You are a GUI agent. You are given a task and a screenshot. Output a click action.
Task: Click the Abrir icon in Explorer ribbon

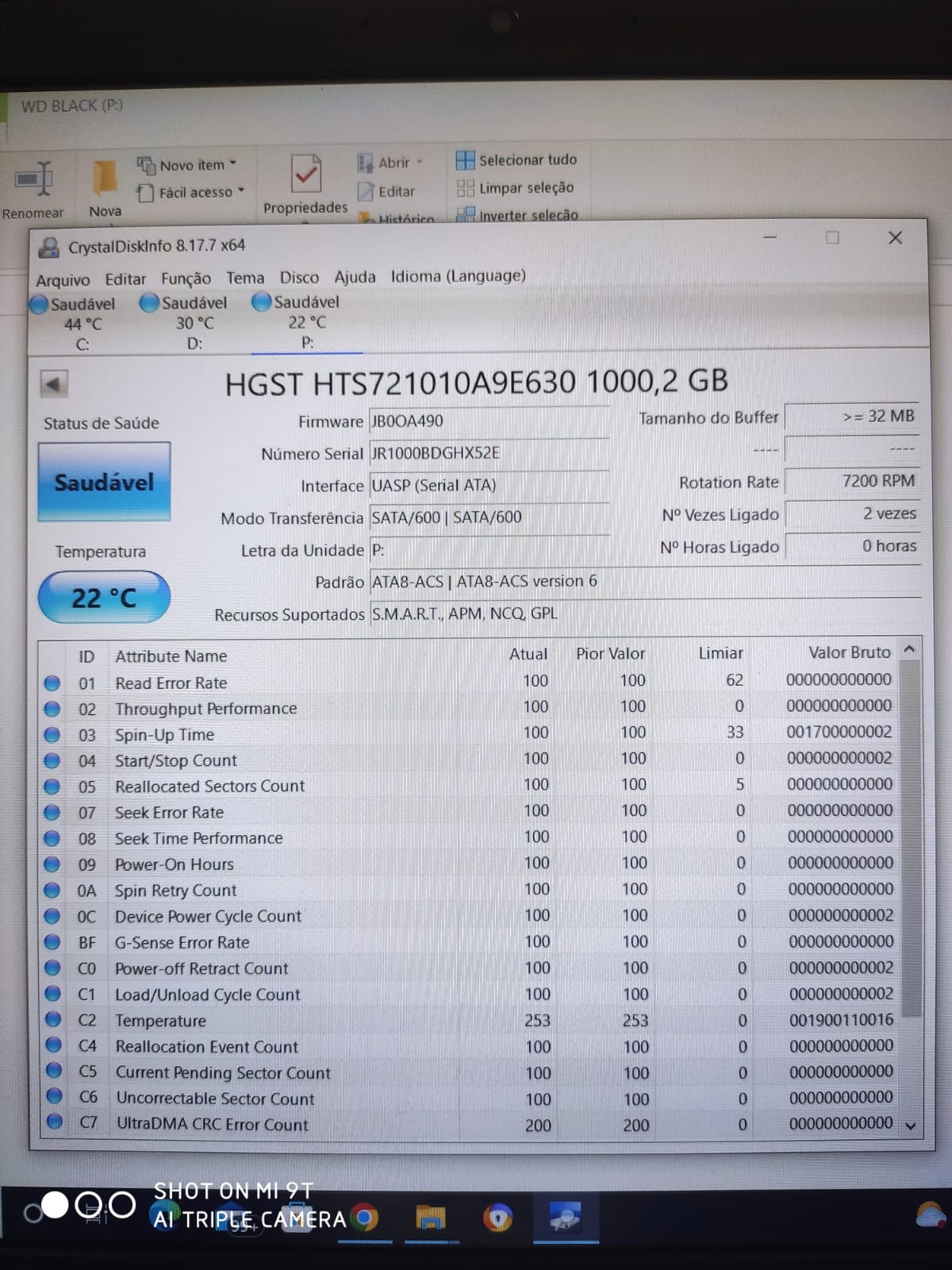(x=366, y=163)
